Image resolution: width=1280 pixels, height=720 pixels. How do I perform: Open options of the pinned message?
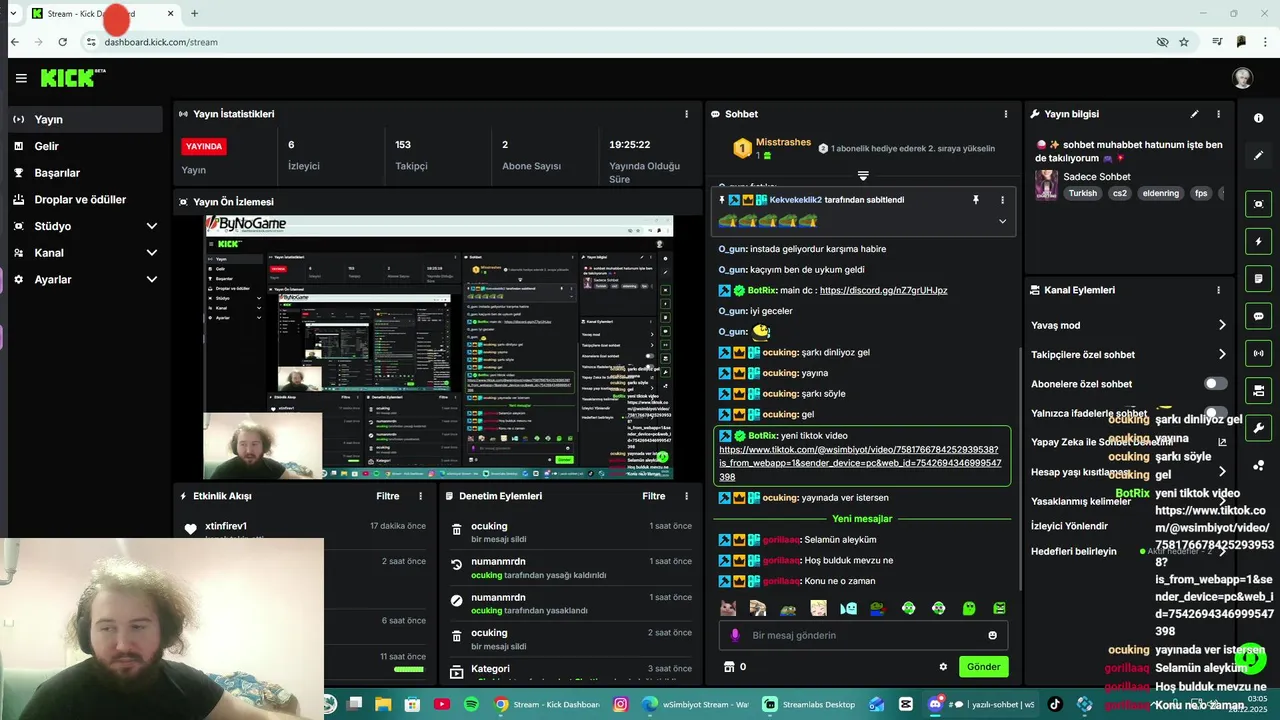click(1002, 200)
